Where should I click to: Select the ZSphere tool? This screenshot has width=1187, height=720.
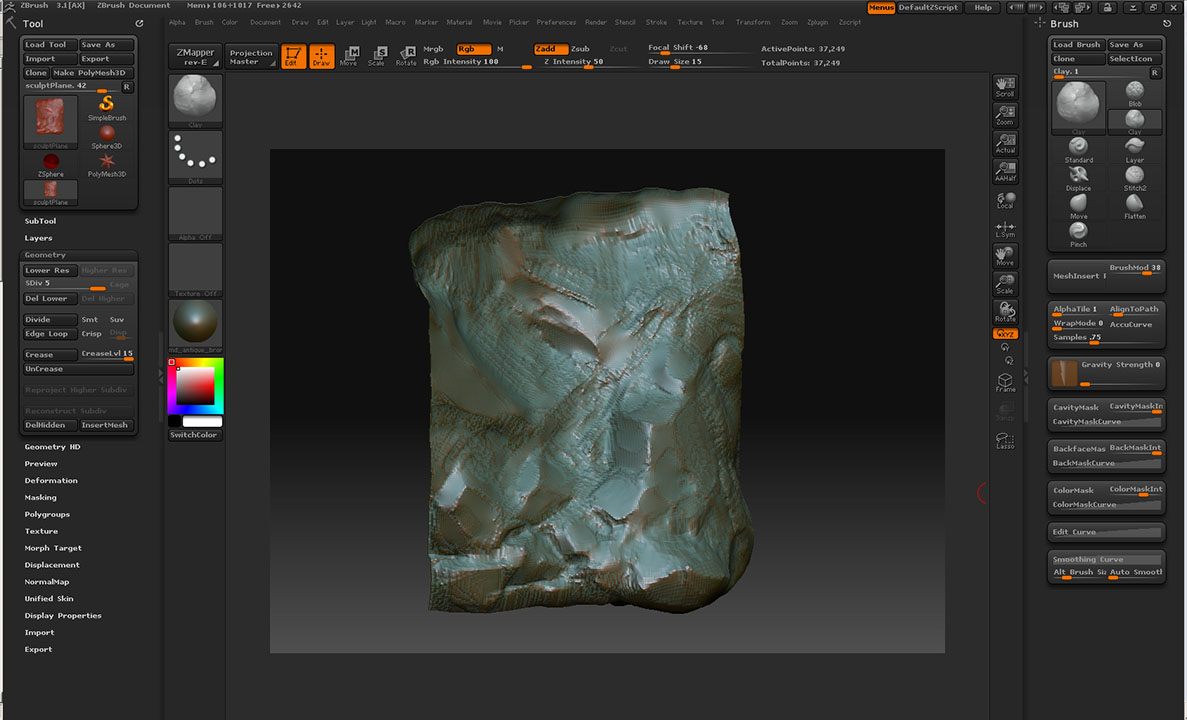coord(50,162)
